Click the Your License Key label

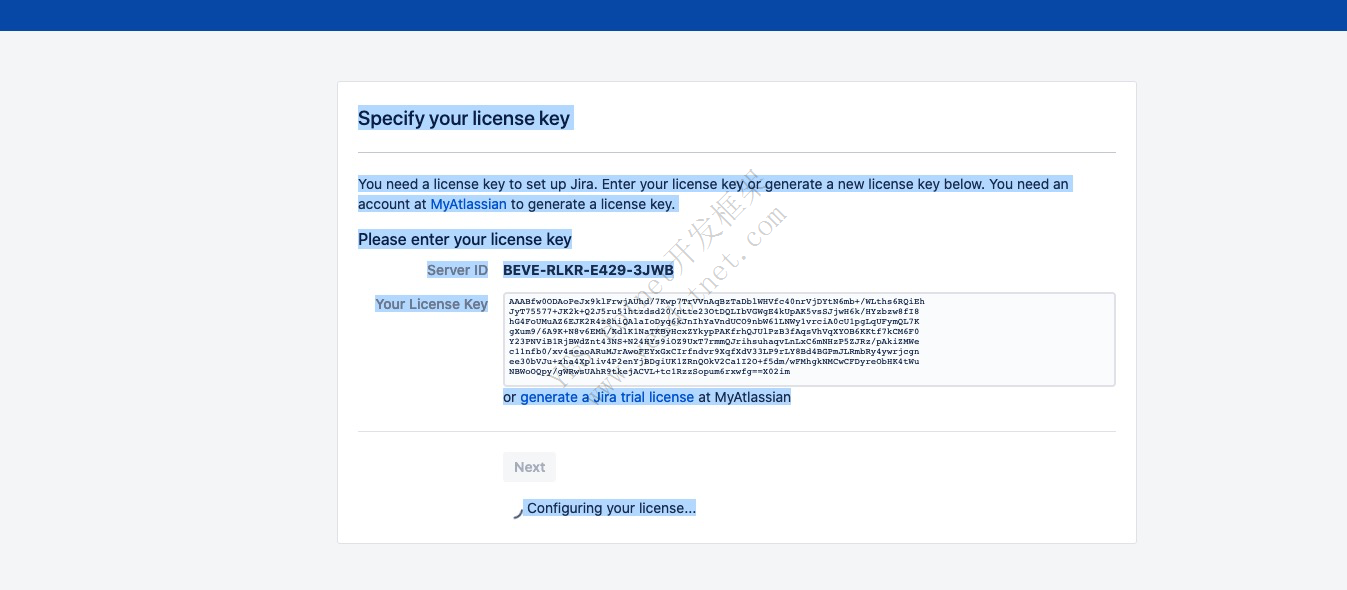[x=431, y=304]
